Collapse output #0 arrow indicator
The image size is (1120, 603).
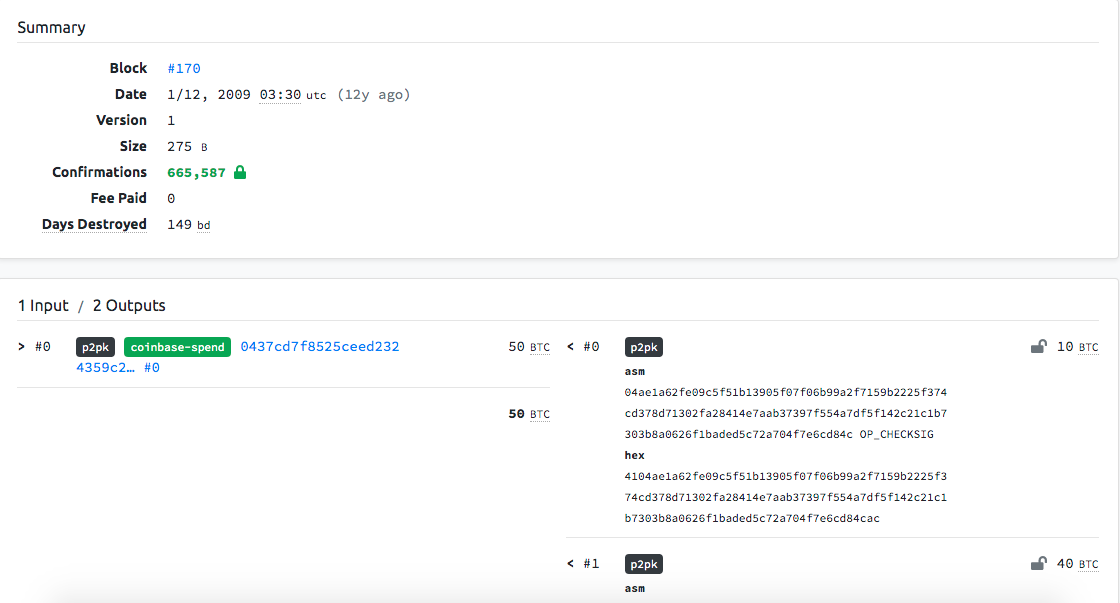click(x=571, y=347)
